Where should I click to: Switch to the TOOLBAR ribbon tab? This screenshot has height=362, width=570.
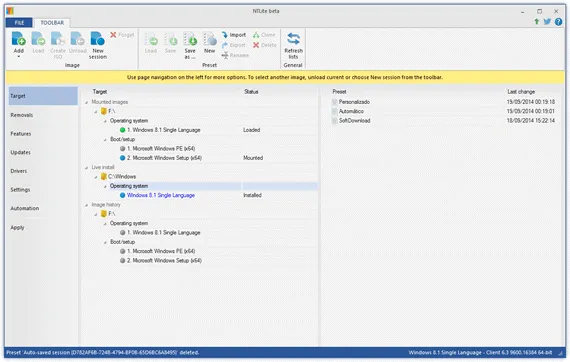(x=52, y=23)
